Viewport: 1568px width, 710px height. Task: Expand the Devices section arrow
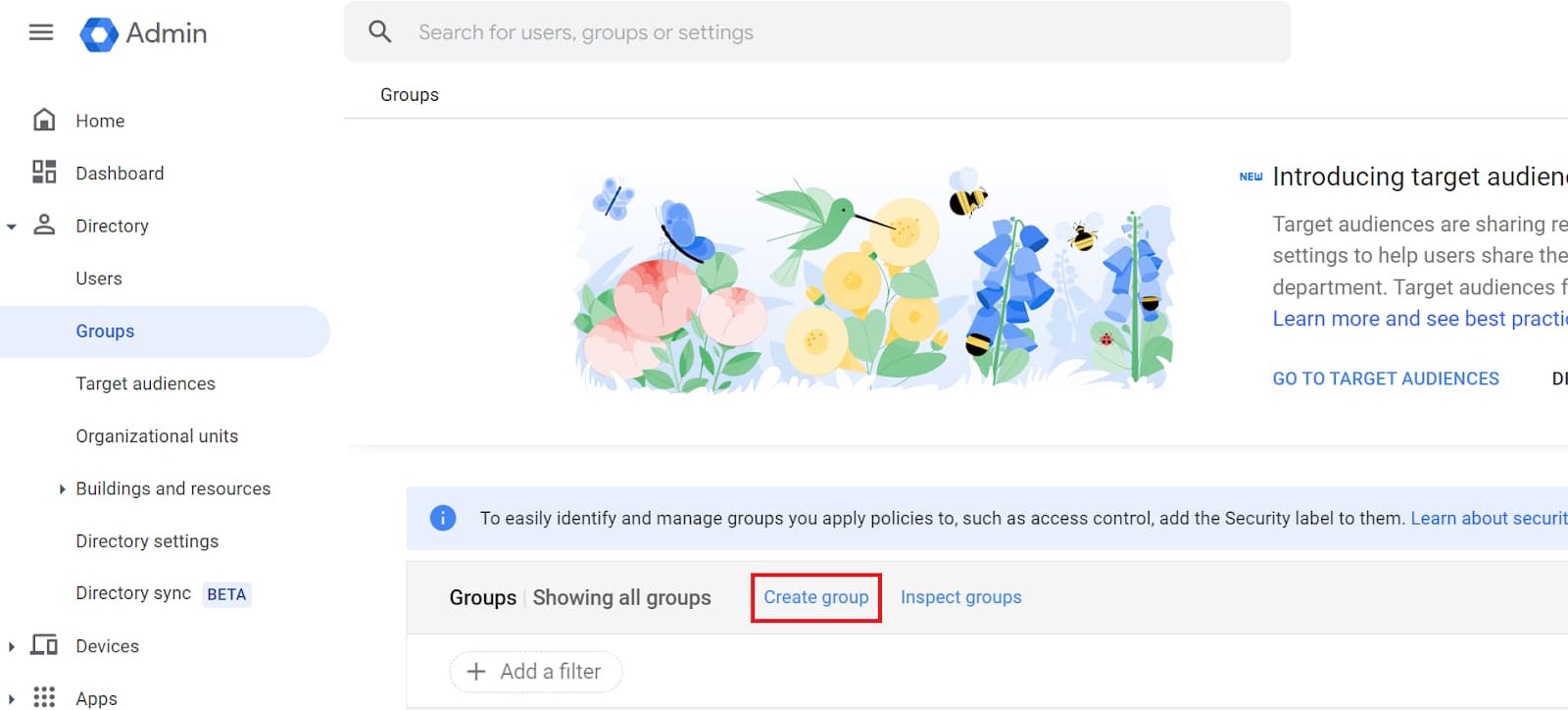click(12, 646)
